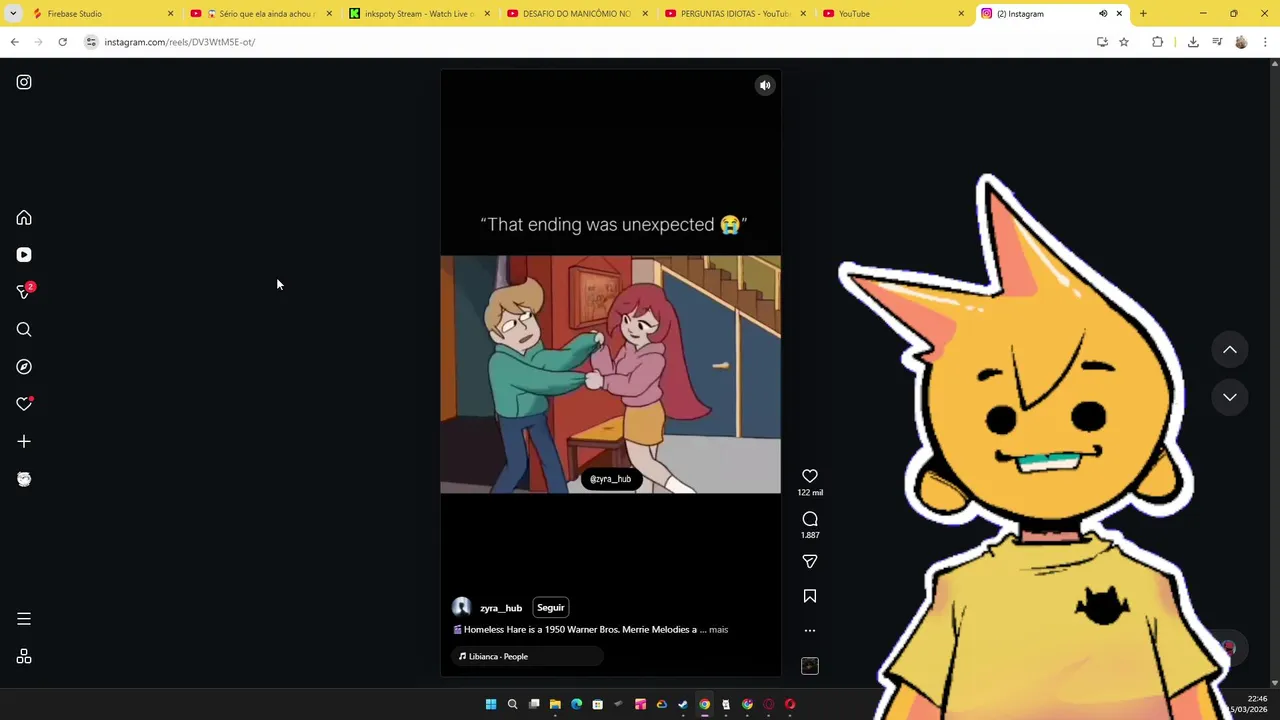This screenshot has width=1280, height=720.
Task: Share the reel with the paper plane icon
Action: pos(810,562)
